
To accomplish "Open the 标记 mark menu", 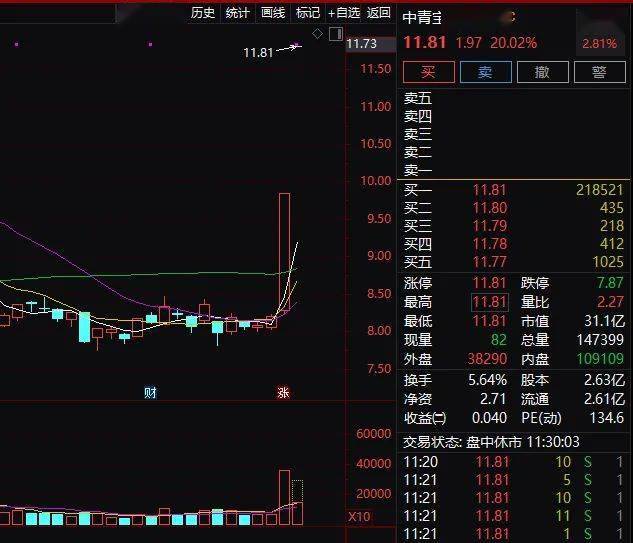I will (307, 13).
